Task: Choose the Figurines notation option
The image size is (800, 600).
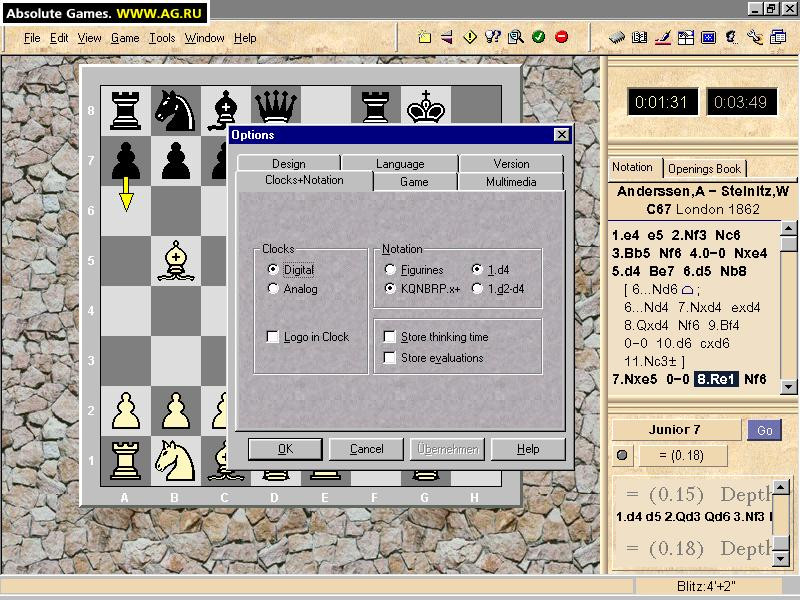Action: 391,269
